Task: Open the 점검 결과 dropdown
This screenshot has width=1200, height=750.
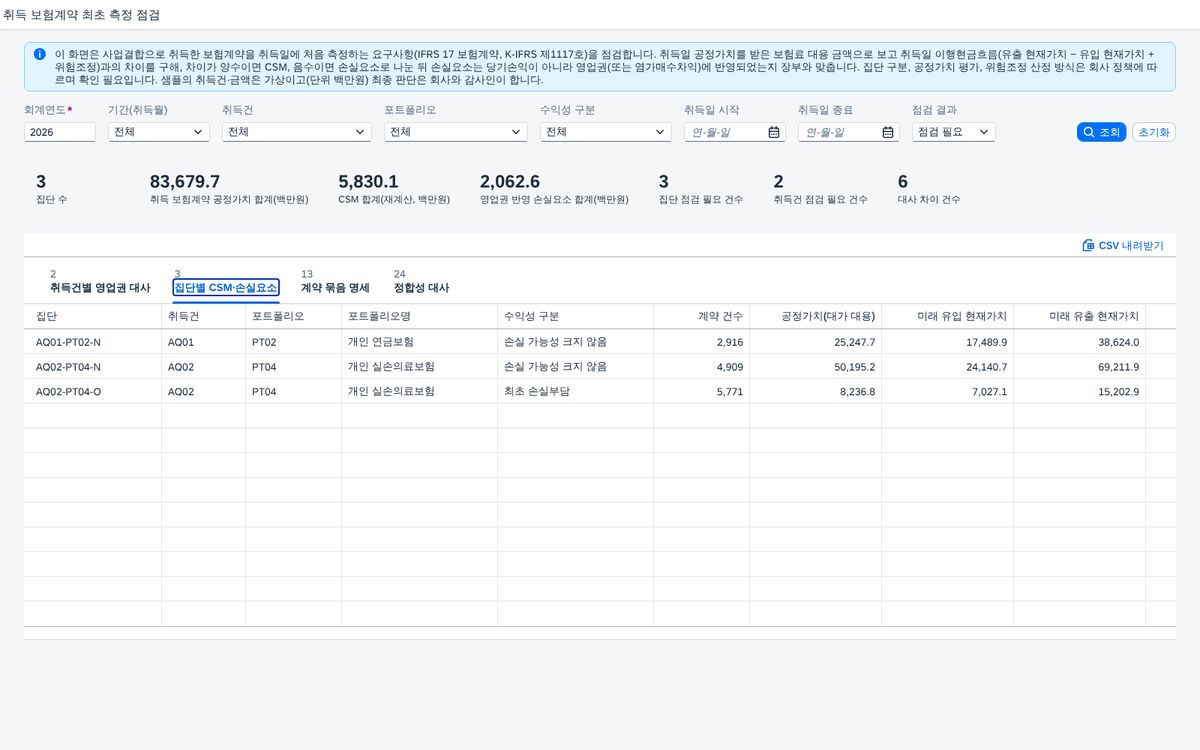Action: click(x=954, y=132)
